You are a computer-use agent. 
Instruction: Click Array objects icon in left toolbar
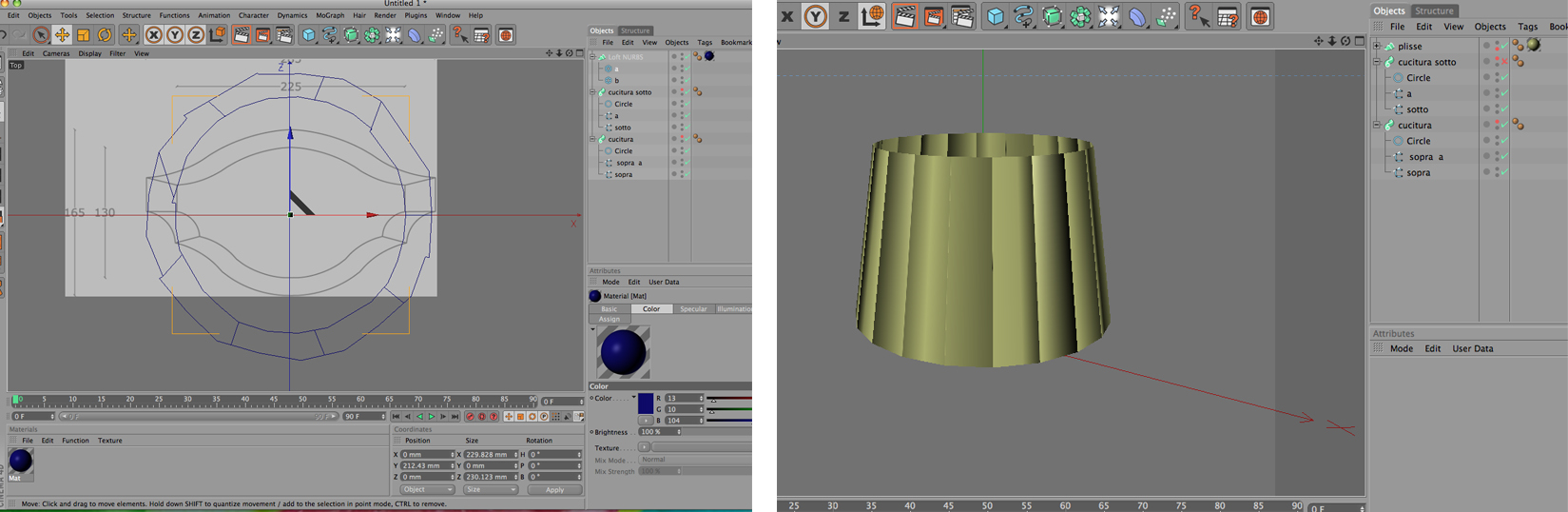pos(373,35)
